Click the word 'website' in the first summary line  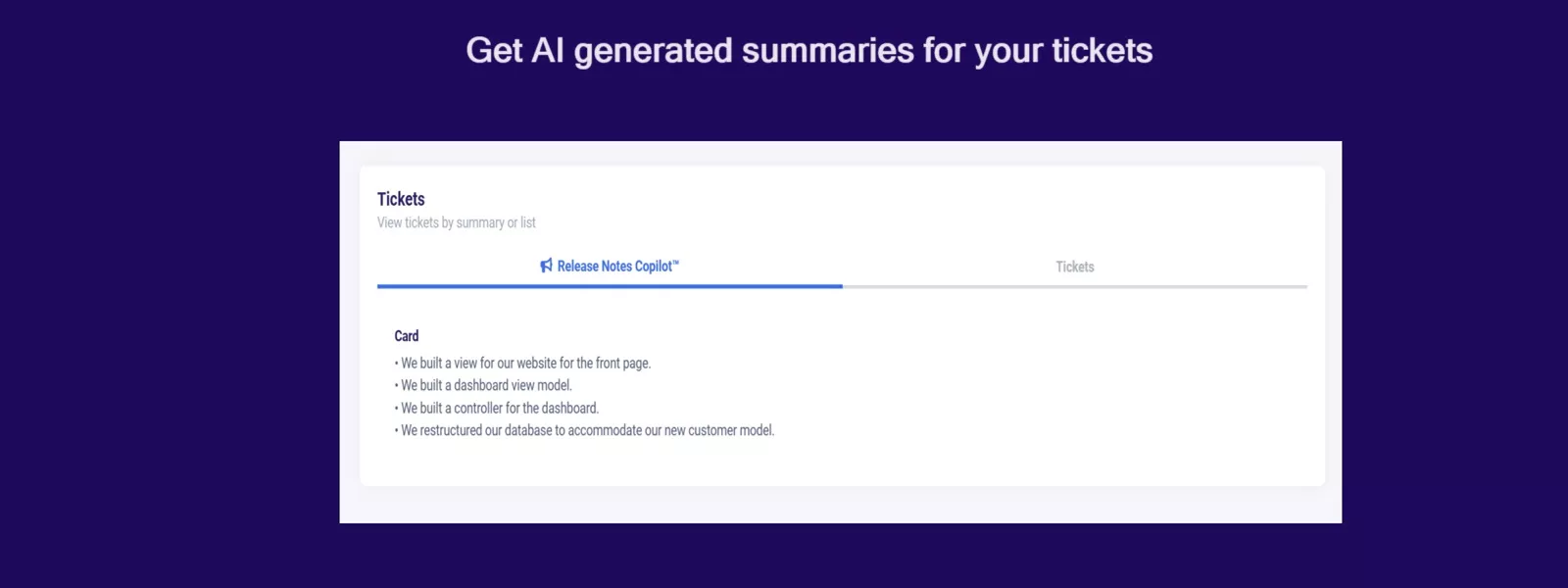click(x=536, y=363)
